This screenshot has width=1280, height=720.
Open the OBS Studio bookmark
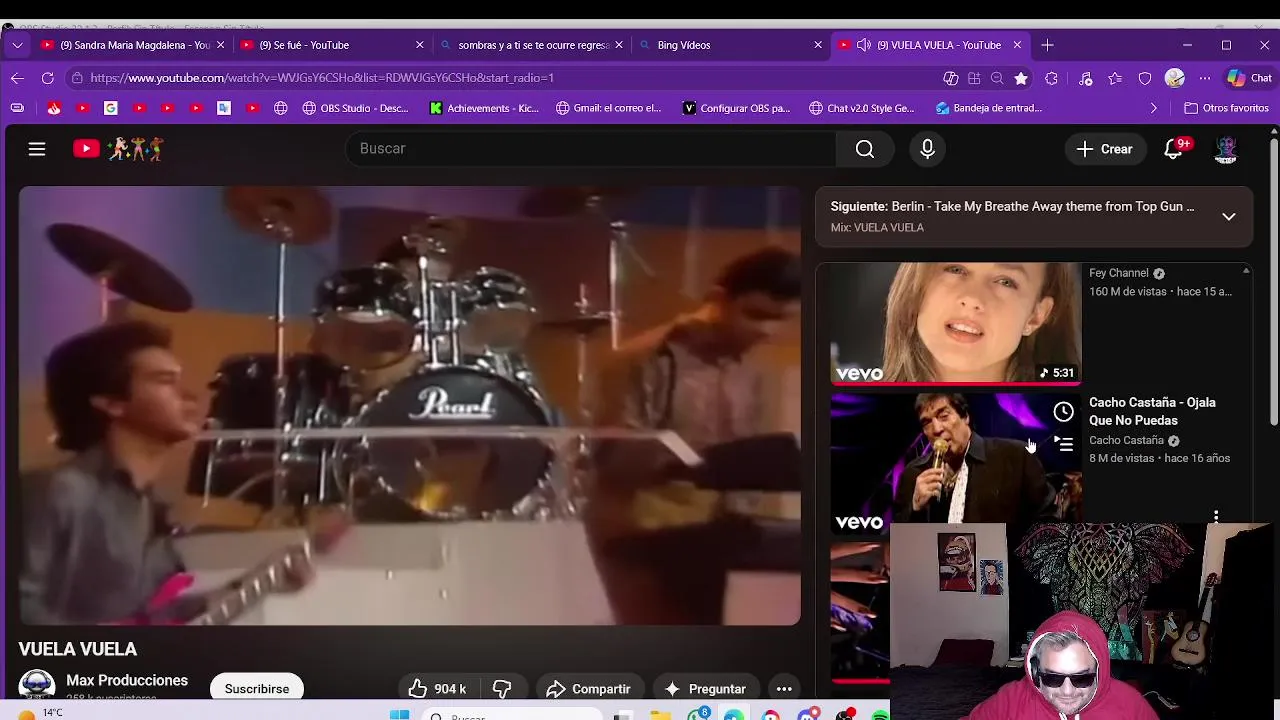(355, 108)
